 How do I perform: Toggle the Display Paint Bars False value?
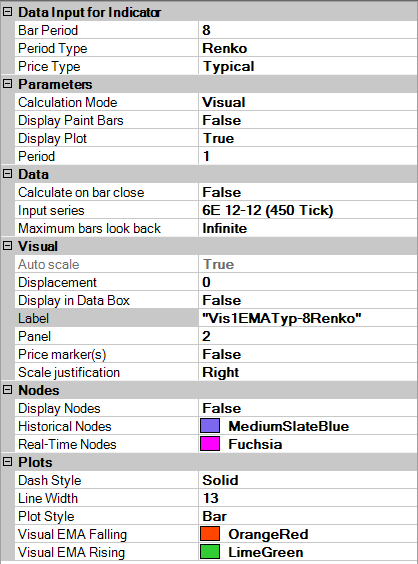click(308, 120)
